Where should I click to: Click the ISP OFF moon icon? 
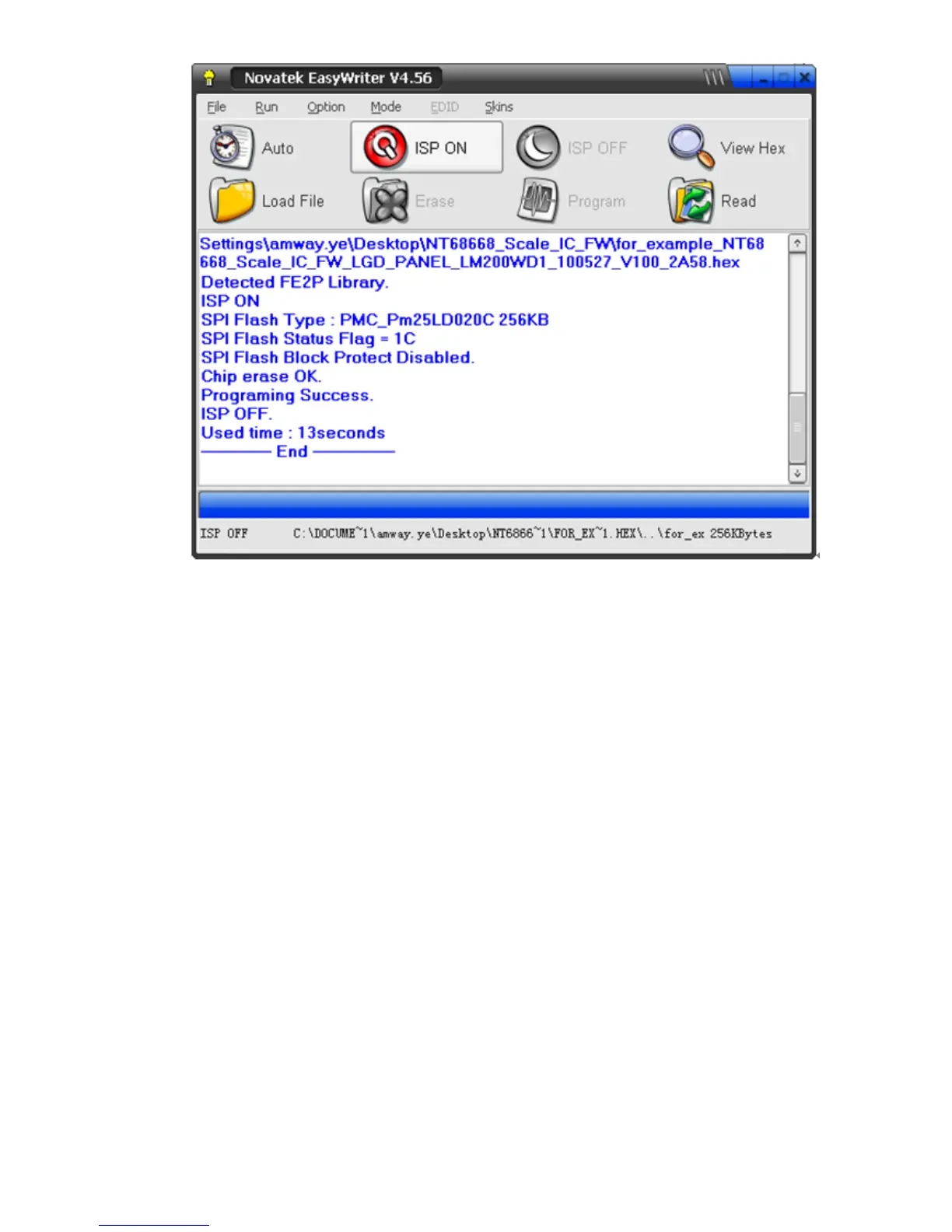538,147
